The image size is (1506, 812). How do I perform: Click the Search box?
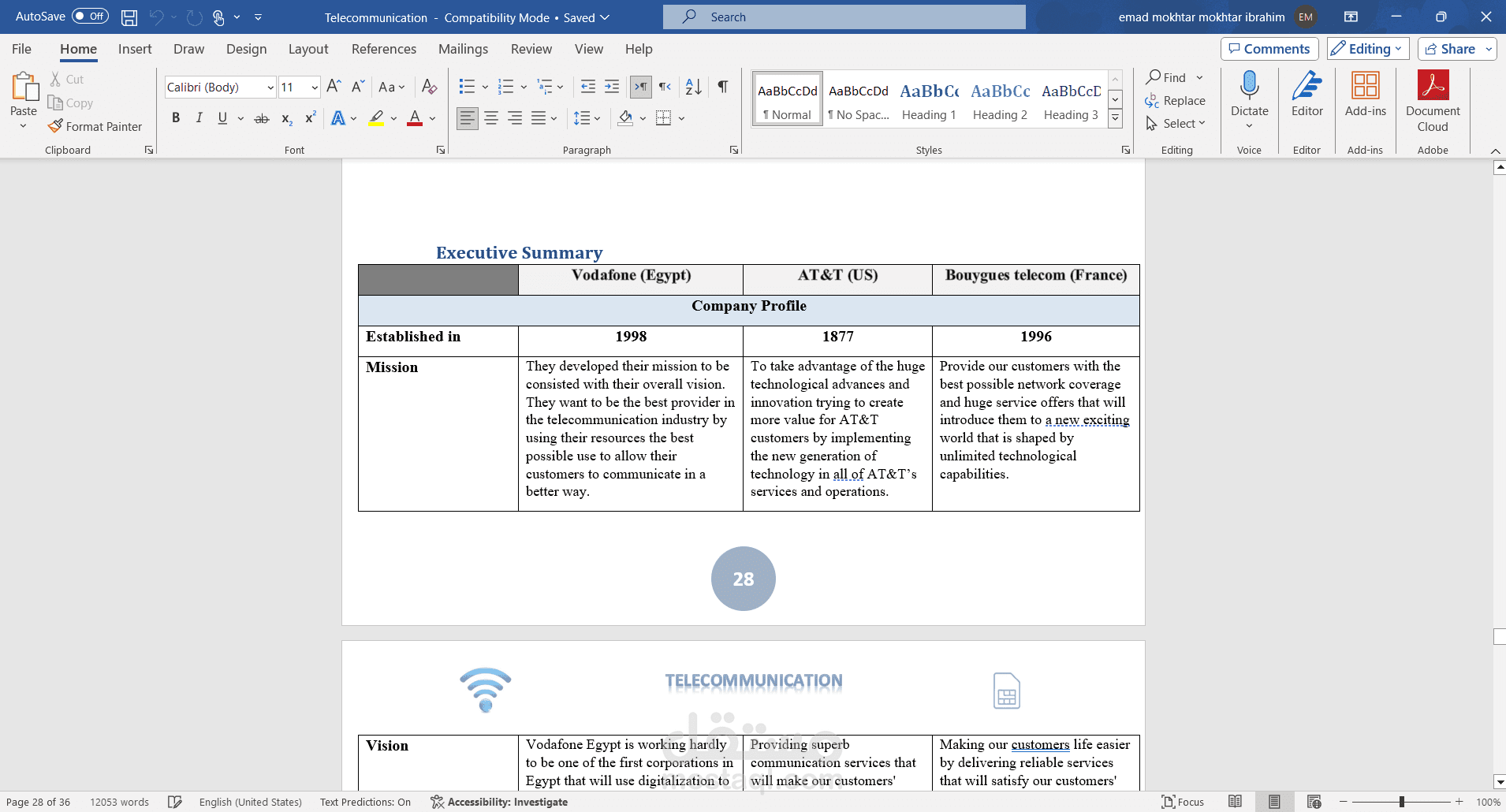(x=844, y=17)
